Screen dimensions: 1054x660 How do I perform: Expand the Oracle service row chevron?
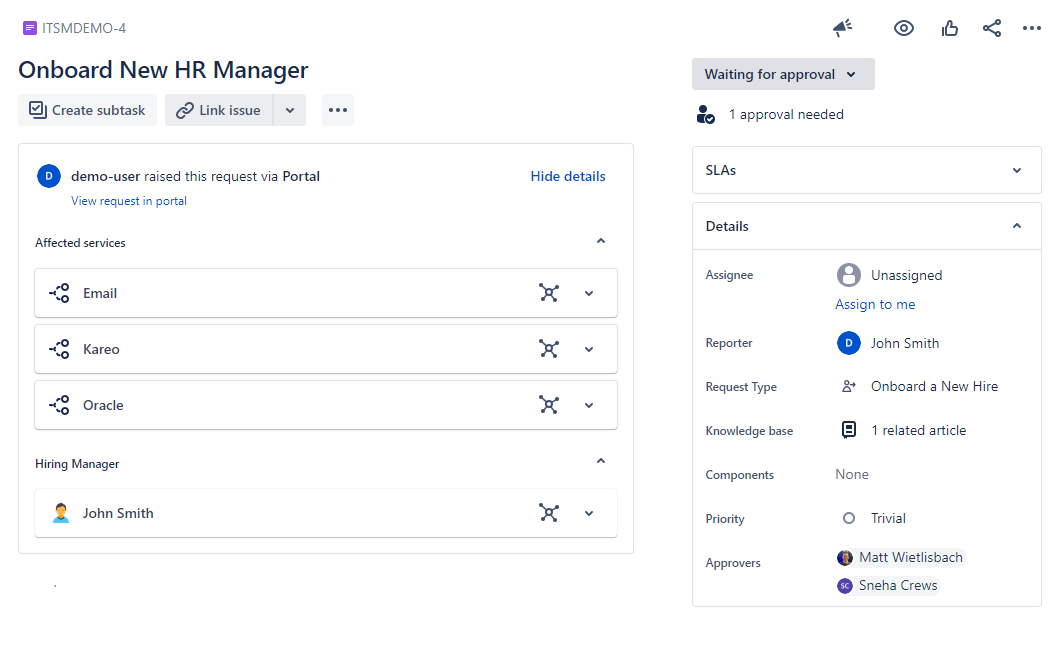click(x=589, y=405)
